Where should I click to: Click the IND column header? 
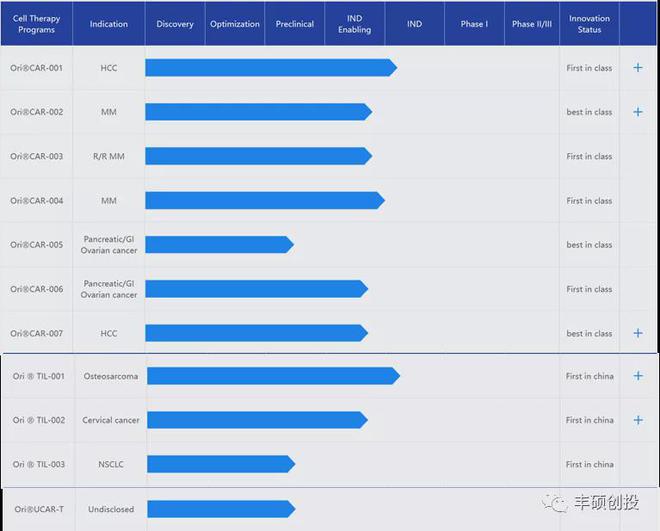[x=414, y=24]
